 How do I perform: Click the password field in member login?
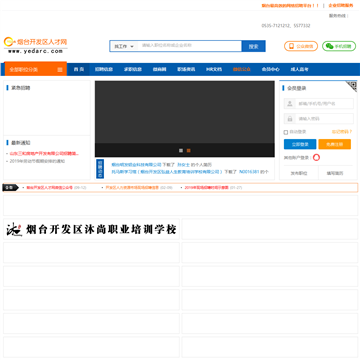(x=324, y=119)
